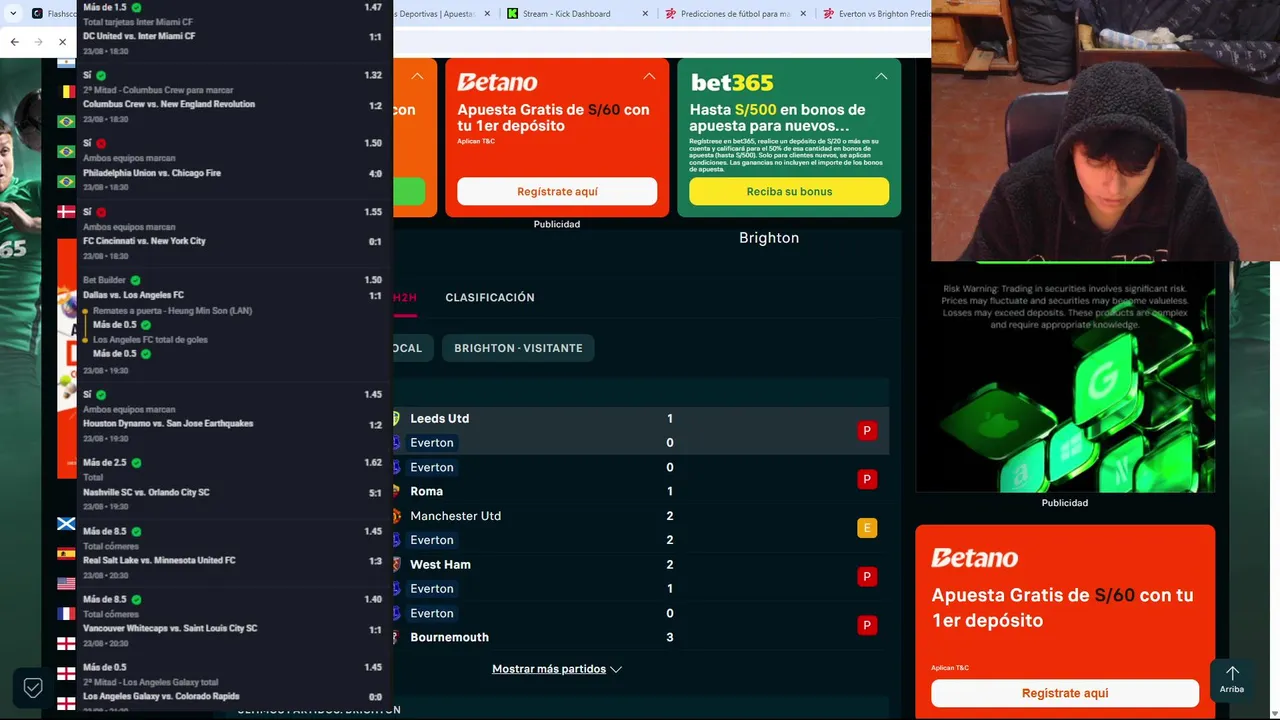Click the red P badge for Everton vs Bournemouth

pos(867,625)
